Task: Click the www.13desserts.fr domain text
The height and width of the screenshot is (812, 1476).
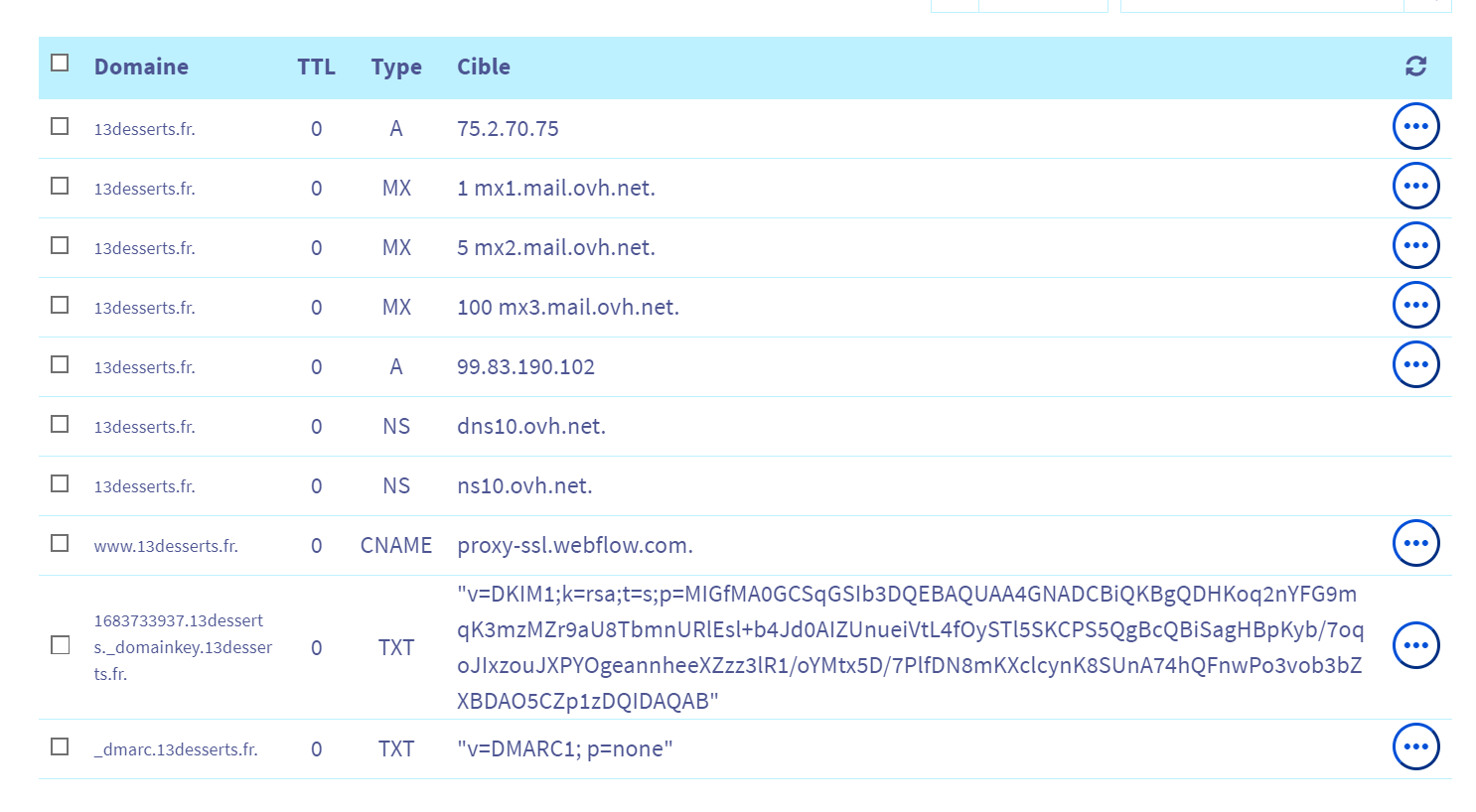Action: tap(166, 546)
